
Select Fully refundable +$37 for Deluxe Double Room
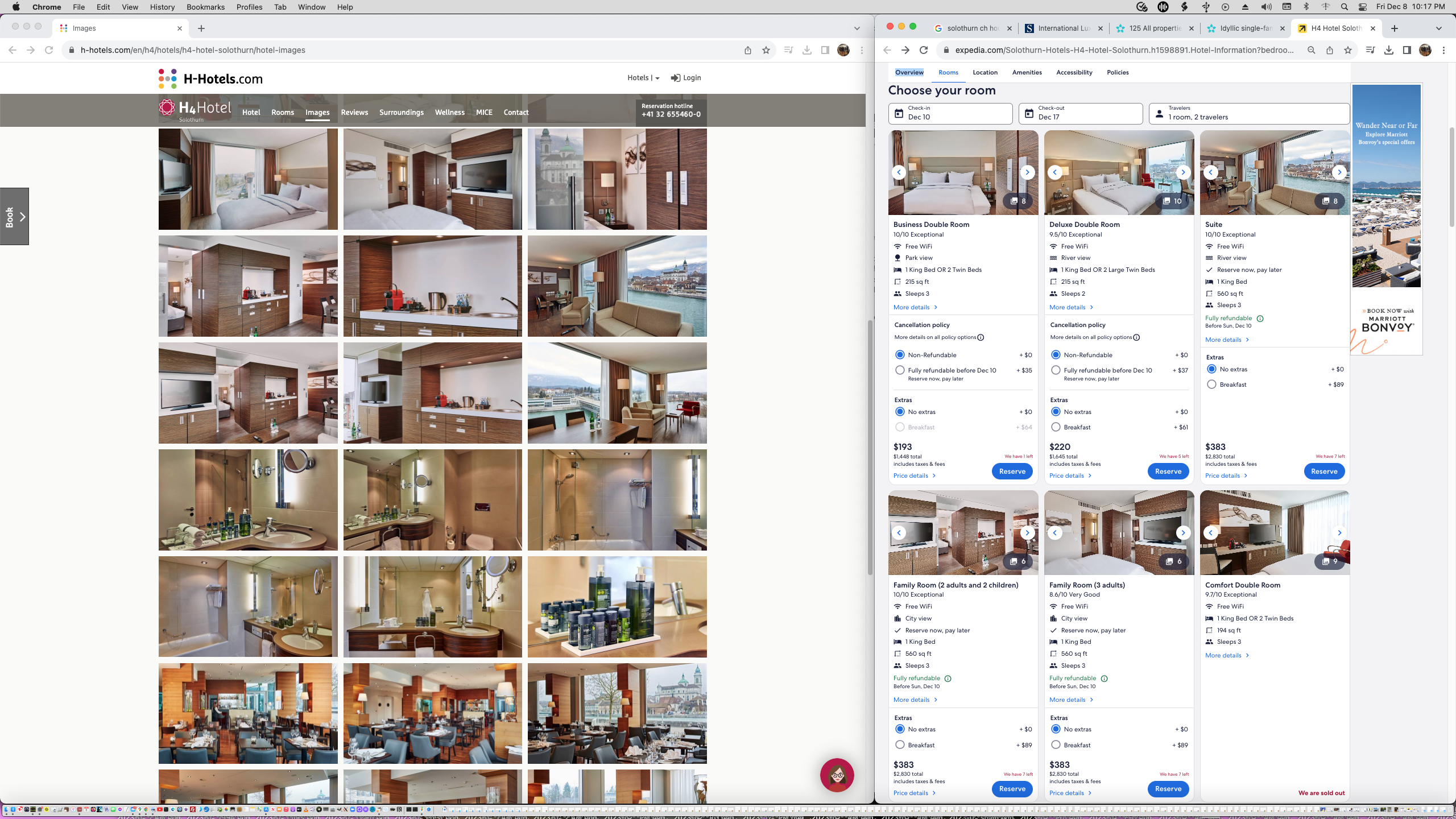[1056, 370]
